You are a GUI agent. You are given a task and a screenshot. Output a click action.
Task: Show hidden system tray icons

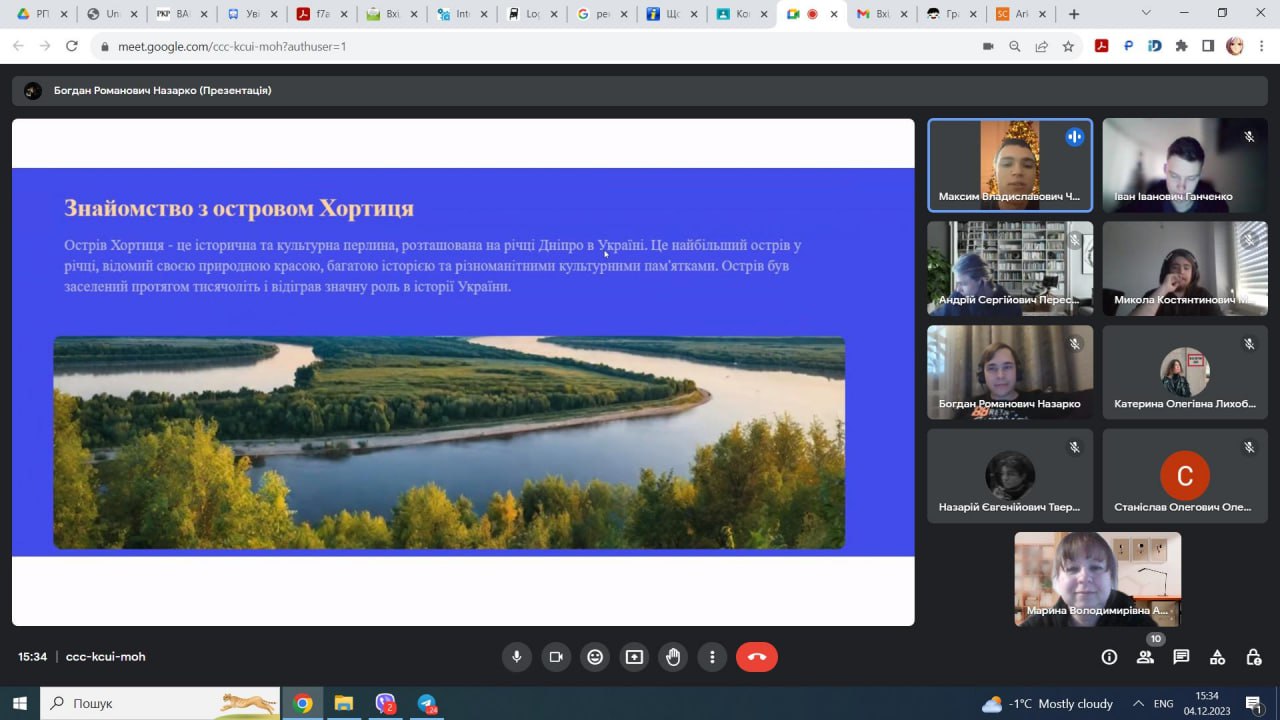[1137, 704]
